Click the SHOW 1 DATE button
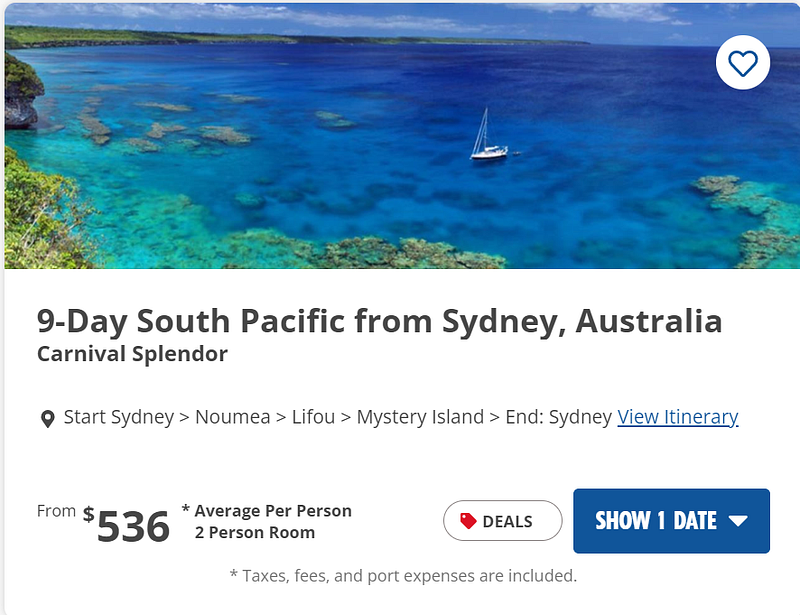 (x=670, y=521)
